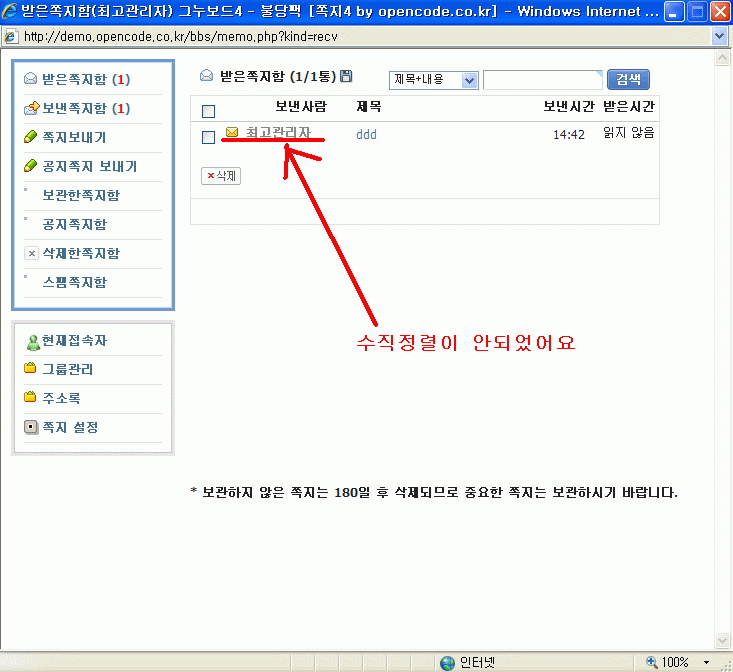Click the pencil icon beside 쪽지보내기
Viewport: 733px width, 672px height.
(x=31, y=137)
